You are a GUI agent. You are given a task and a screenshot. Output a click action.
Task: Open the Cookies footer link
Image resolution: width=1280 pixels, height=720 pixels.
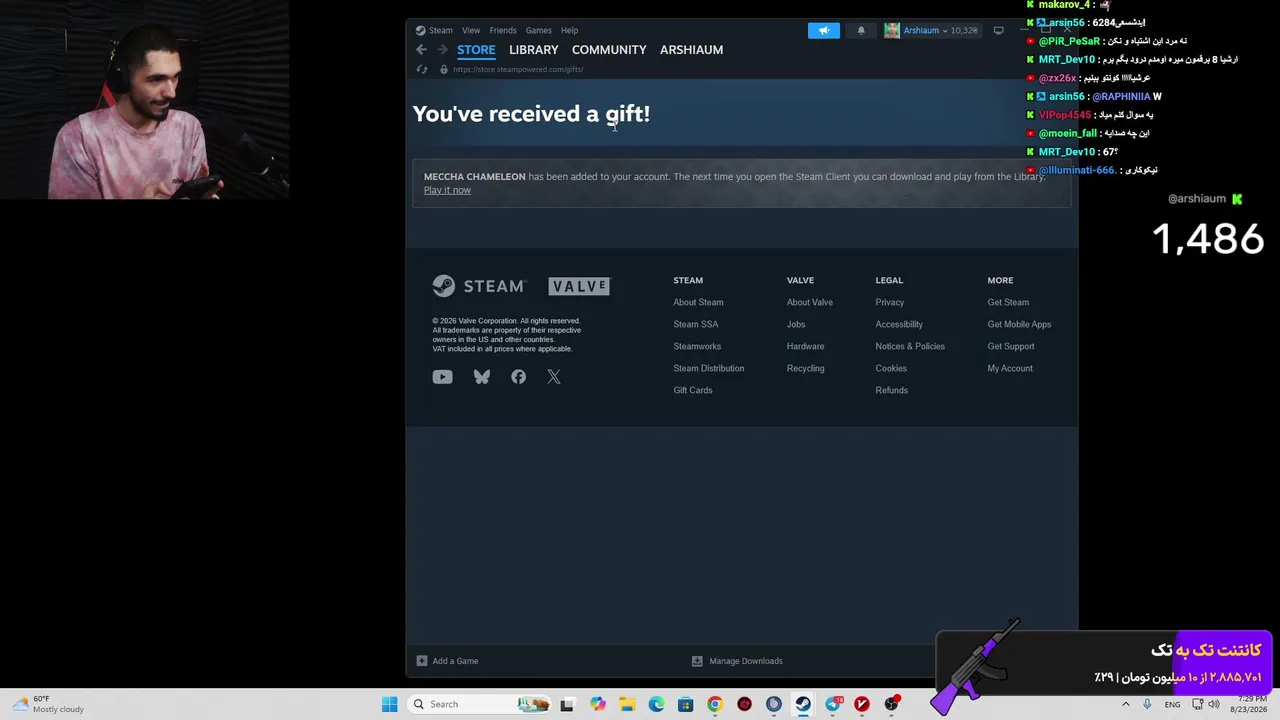click(891, 368)
